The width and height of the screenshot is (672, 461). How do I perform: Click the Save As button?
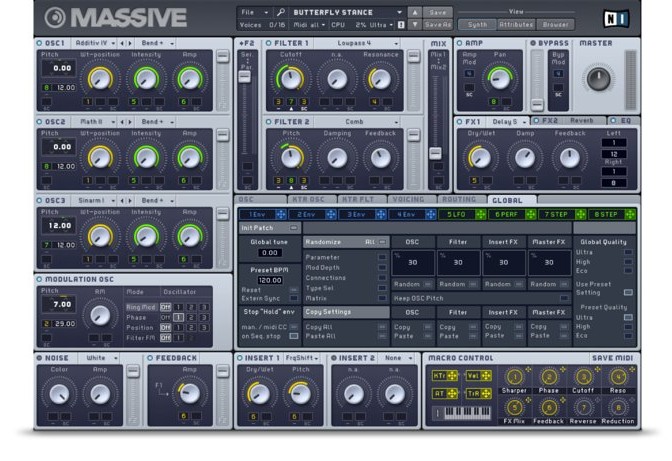438,25
